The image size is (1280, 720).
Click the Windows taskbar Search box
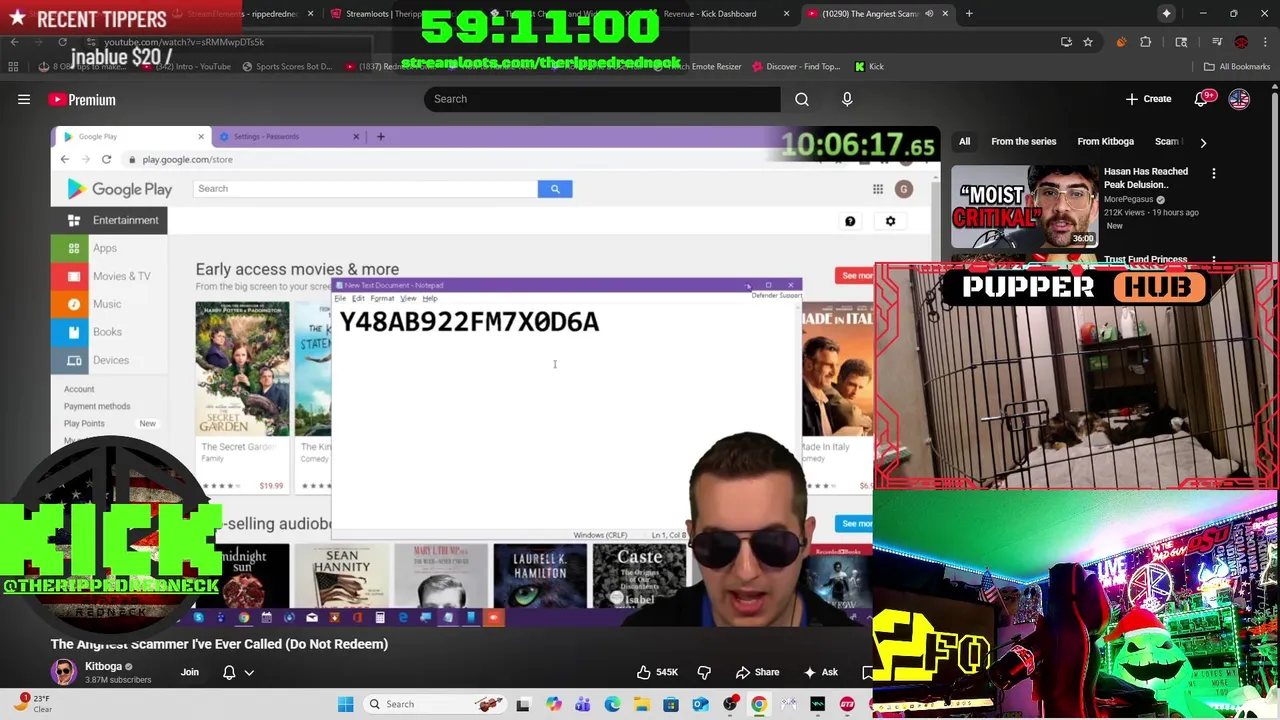[x=435, y=704]
